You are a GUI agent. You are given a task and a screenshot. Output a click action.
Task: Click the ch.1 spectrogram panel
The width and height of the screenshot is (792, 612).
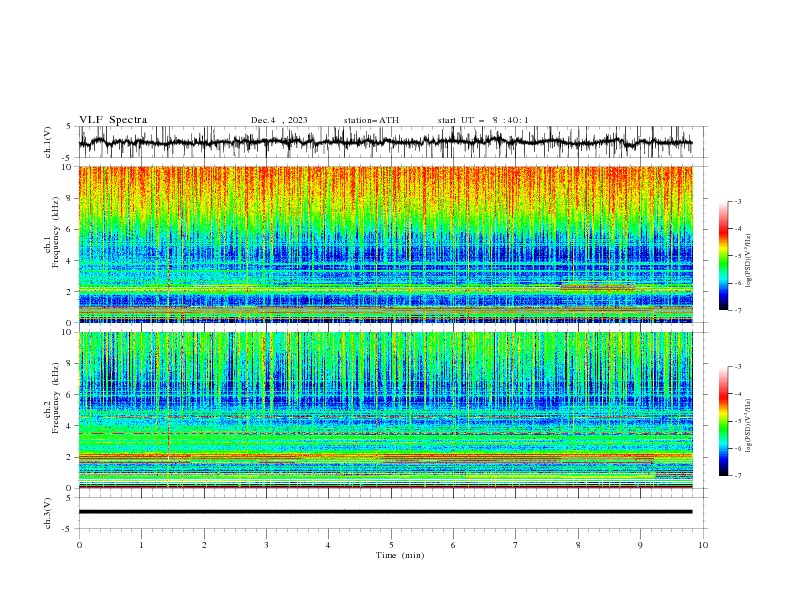[385, 244]
